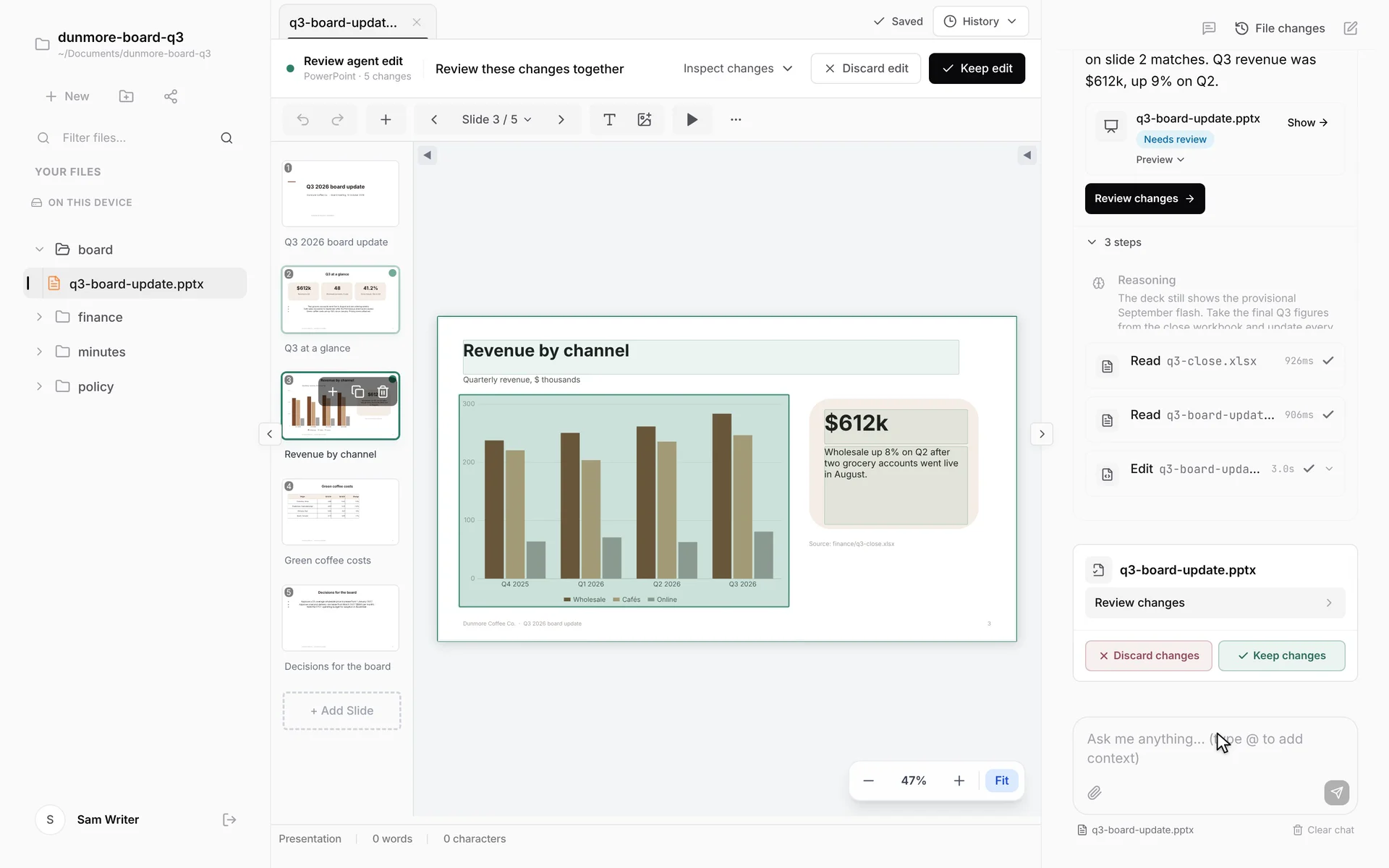Start slideshow with the play icon
Image resolution: width=1389 pixels, height=868 pixels.
coord(692,120)
